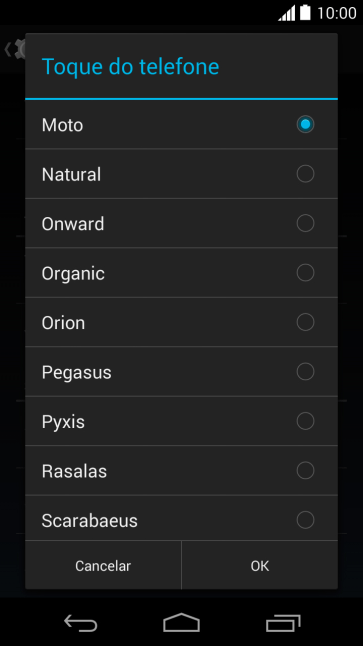
Task: Tap the Android back navigation icon
Action: click(x=80, y=623)
